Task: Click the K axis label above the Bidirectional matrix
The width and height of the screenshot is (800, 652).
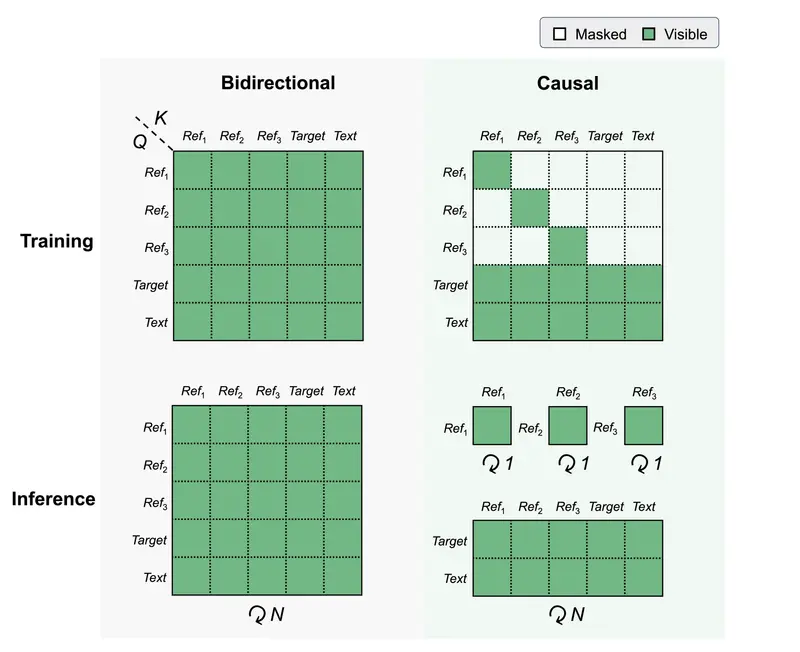Action: tap(161, 119)
